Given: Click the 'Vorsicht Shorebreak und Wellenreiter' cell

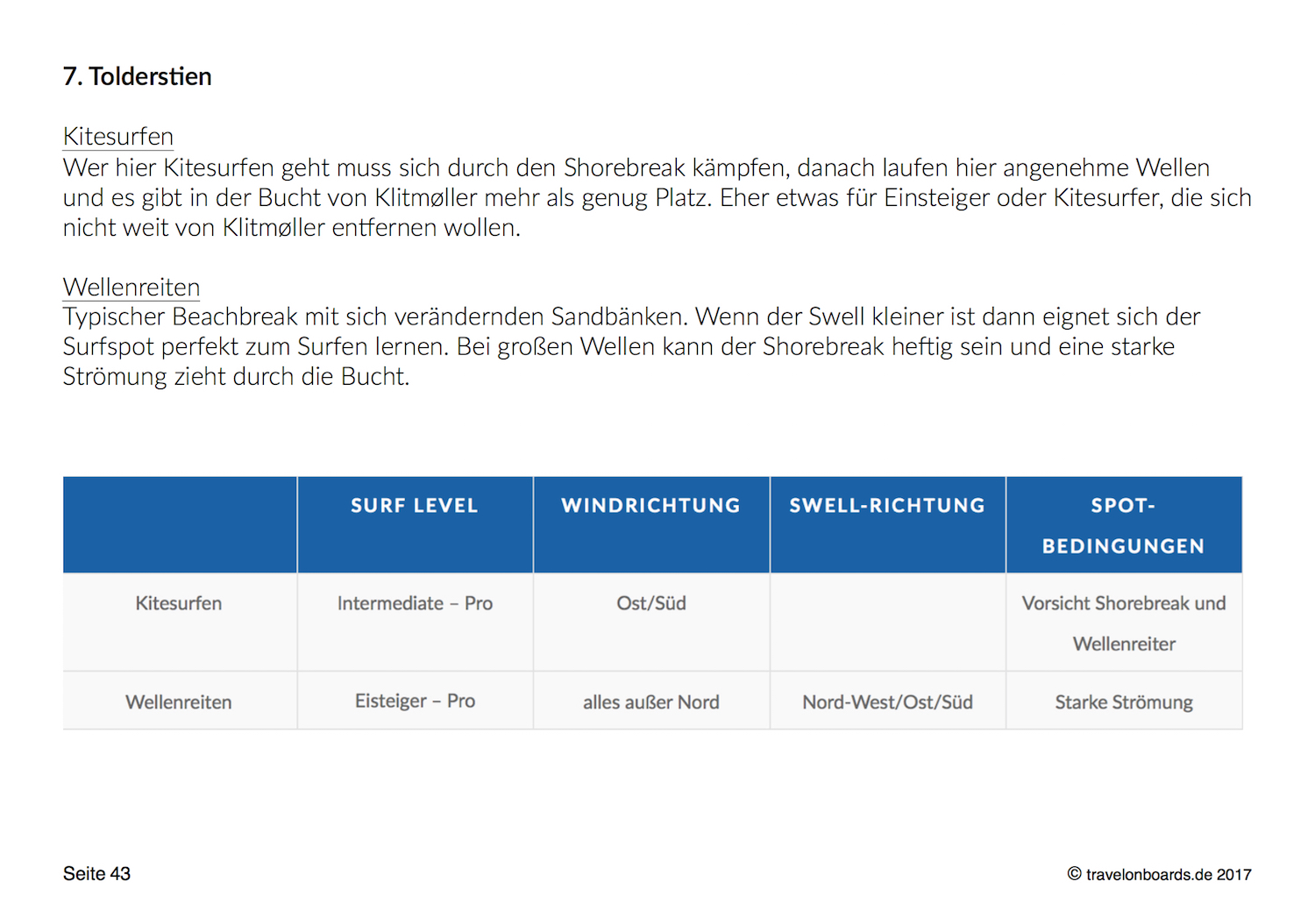Looking at the screenshot, I should 1124,622.
